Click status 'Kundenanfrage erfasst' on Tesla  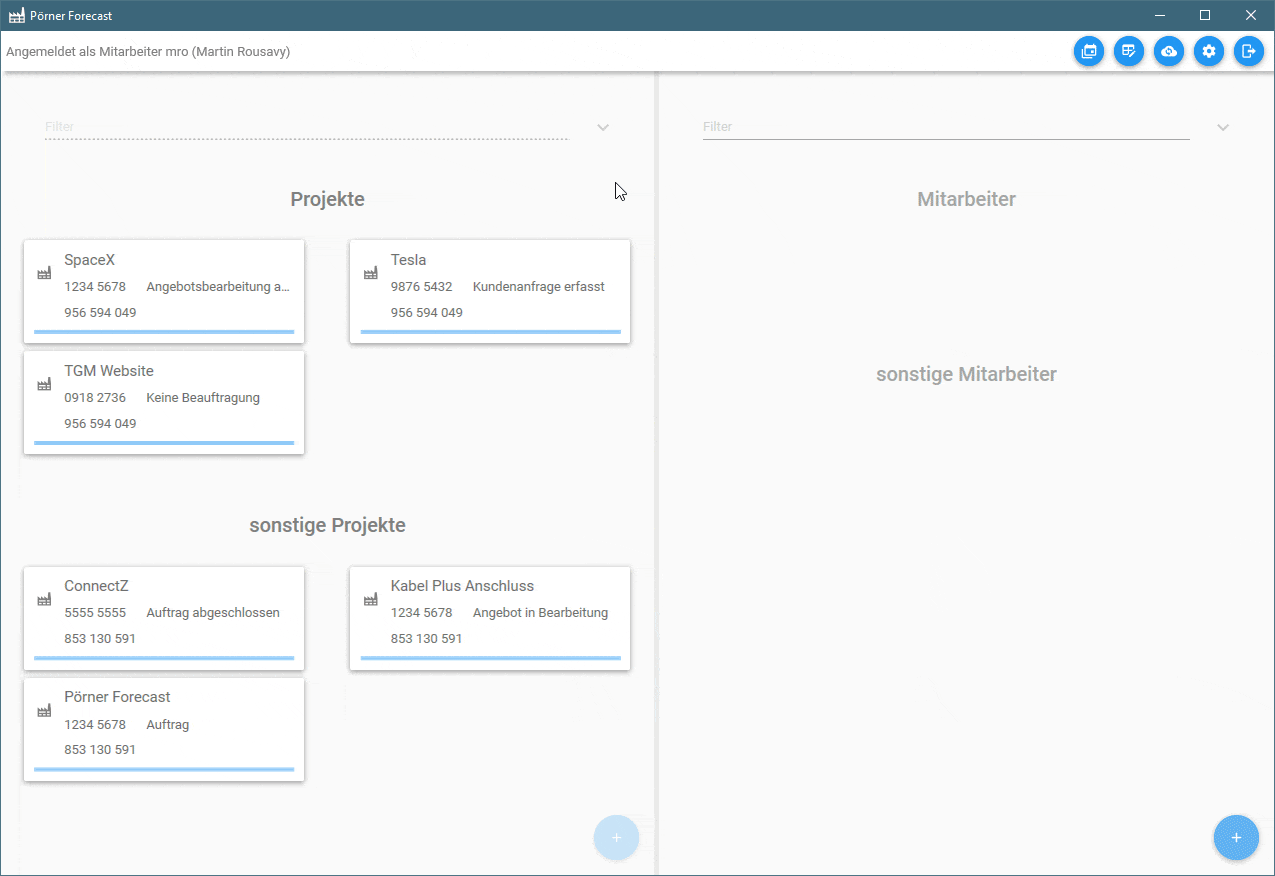pos(539,287)
